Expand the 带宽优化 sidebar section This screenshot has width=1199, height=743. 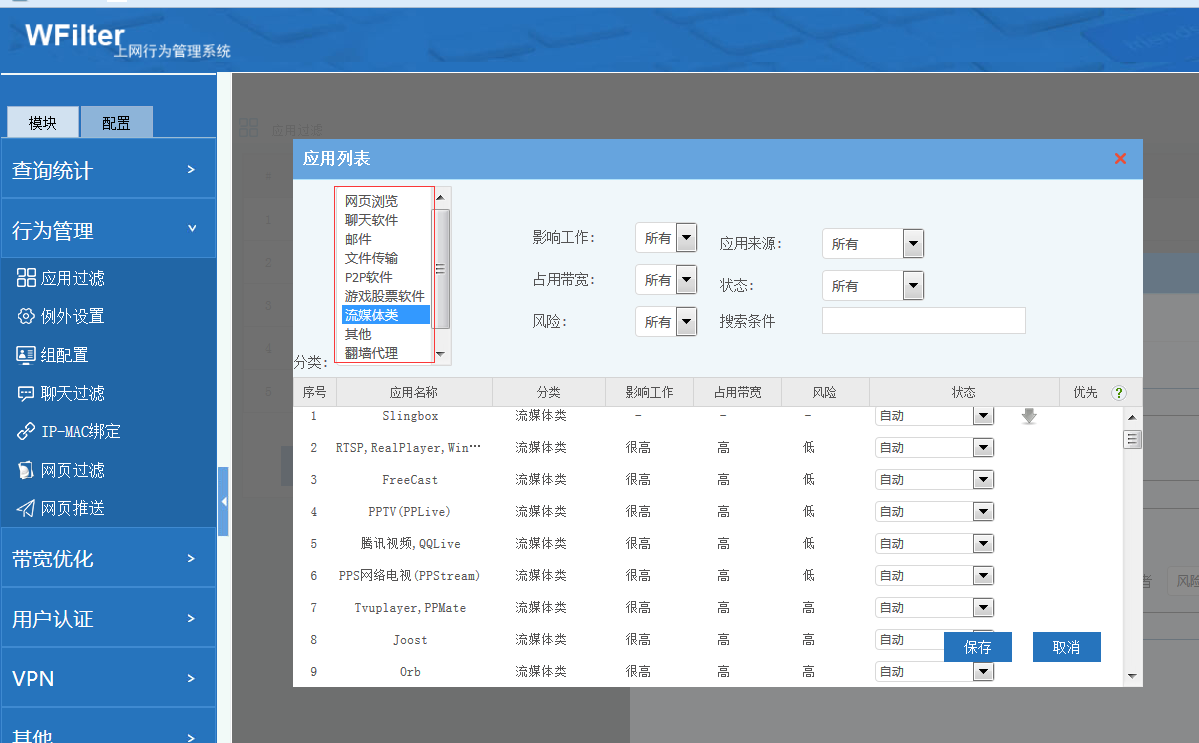pos(108,558)
